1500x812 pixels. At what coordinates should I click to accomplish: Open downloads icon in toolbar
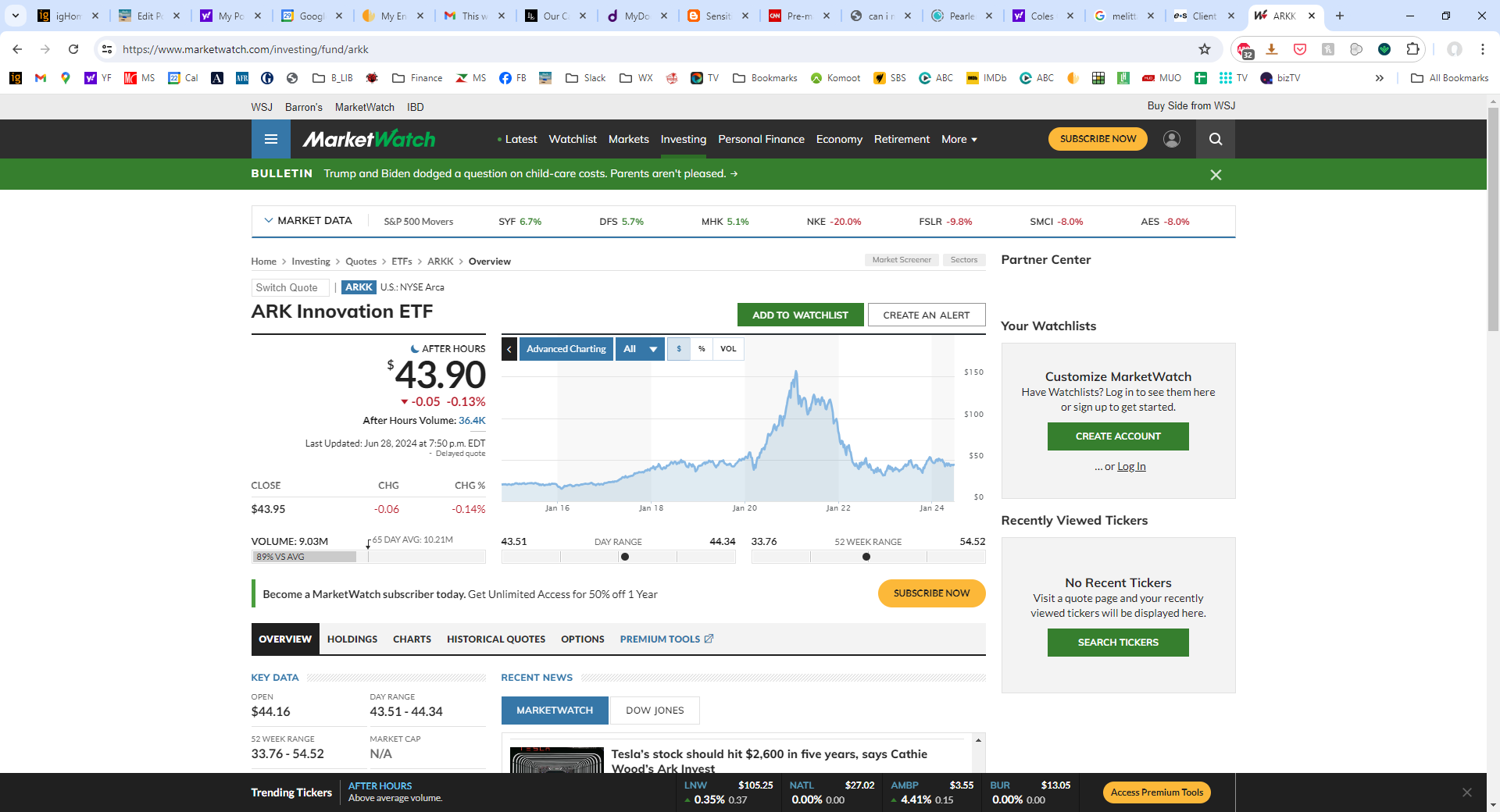1272,49
